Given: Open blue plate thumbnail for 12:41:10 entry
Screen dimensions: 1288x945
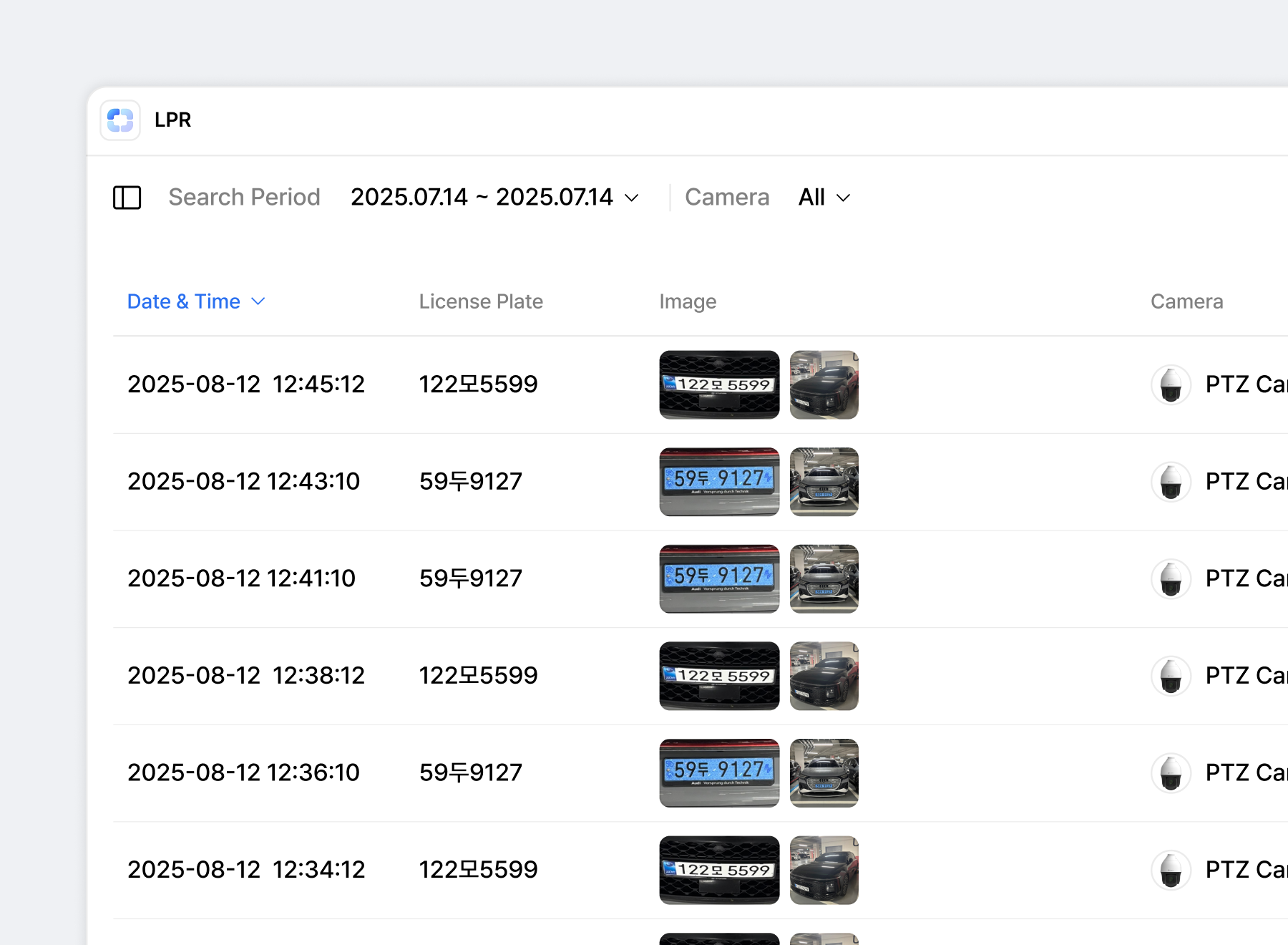Looking at the screenshot, I should [719, 578].
